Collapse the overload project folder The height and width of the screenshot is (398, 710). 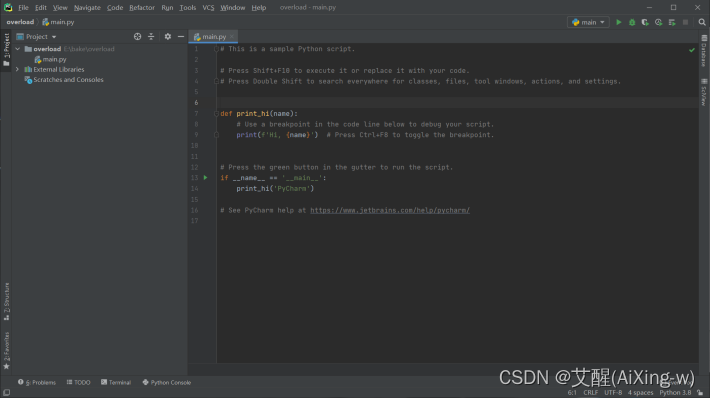pos(18,49)
